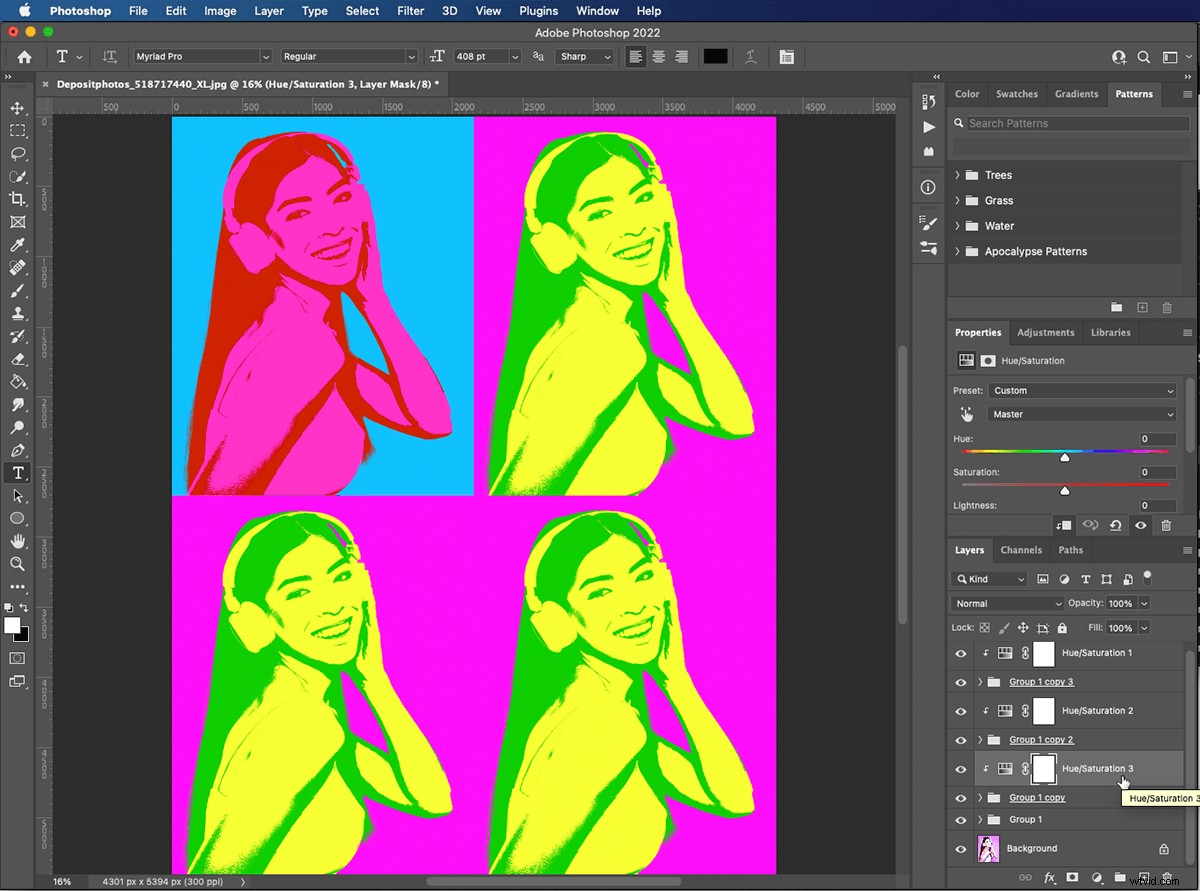
Task: Click the Background layer thumbnail
Action: coord(988,848)
